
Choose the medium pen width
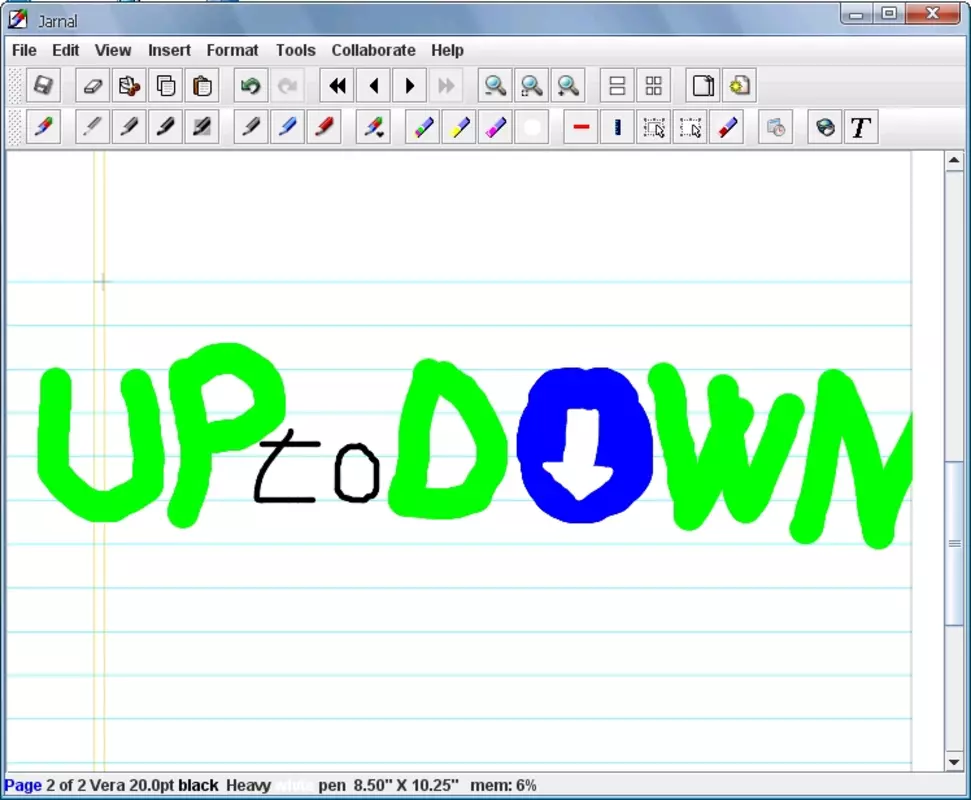click(x=129, y=128)
